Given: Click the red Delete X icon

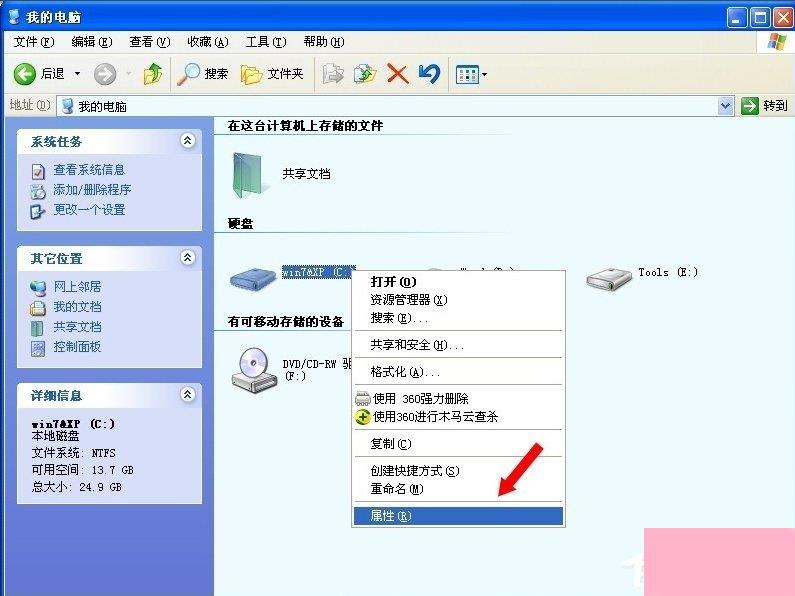Looking at the screenshot, I should coord(398,74).
